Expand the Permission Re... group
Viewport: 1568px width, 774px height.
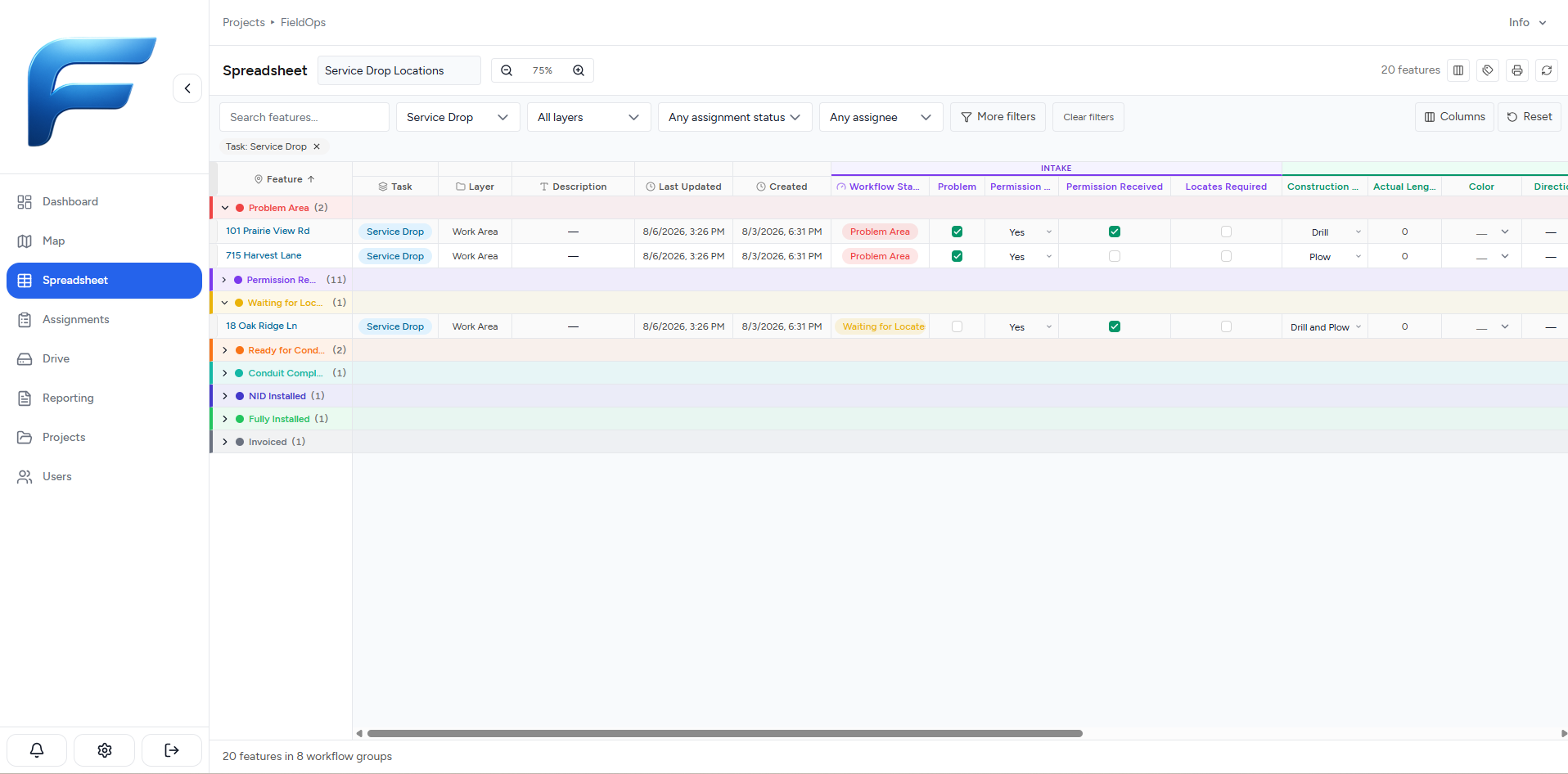point(224,280)
